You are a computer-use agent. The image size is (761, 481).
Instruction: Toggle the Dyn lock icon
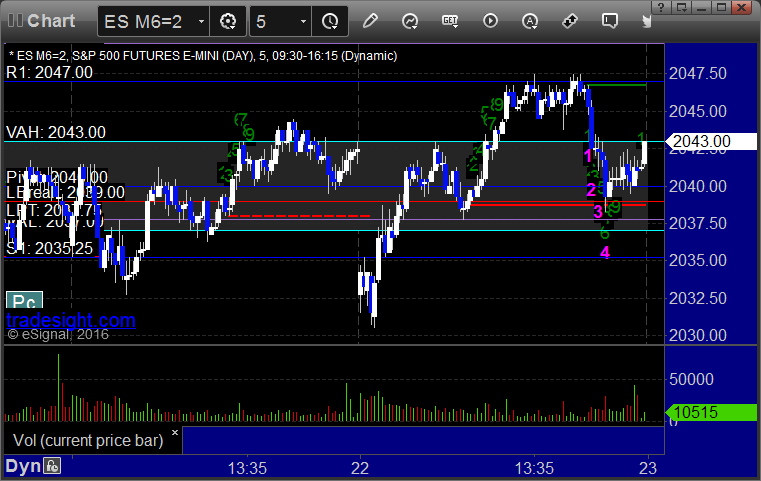click(x=52, y=466)
